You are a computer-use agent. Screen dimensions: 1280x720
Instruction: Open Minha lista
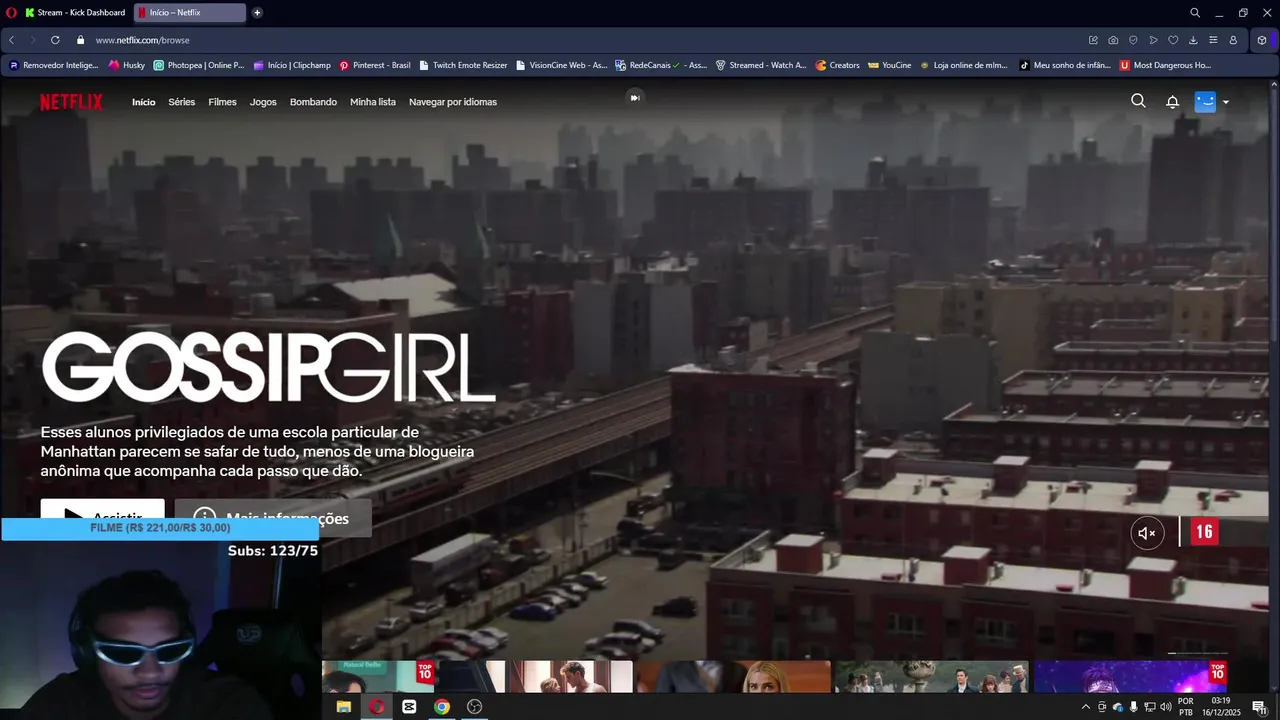point(373,102)
